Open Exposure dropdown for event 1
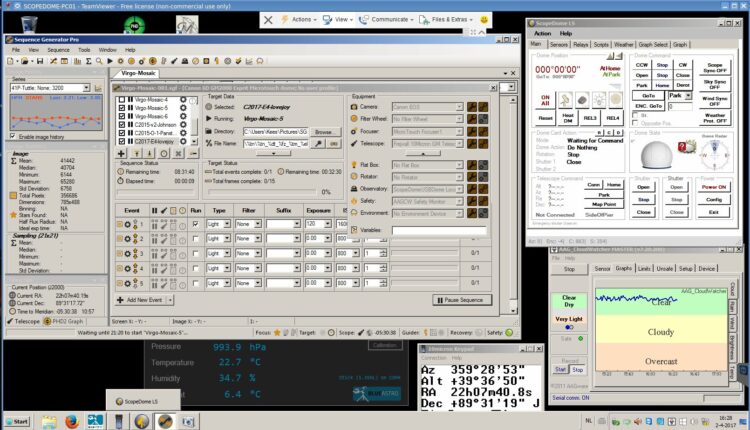This screenshot has height=430, width=750. click(328, 224)
